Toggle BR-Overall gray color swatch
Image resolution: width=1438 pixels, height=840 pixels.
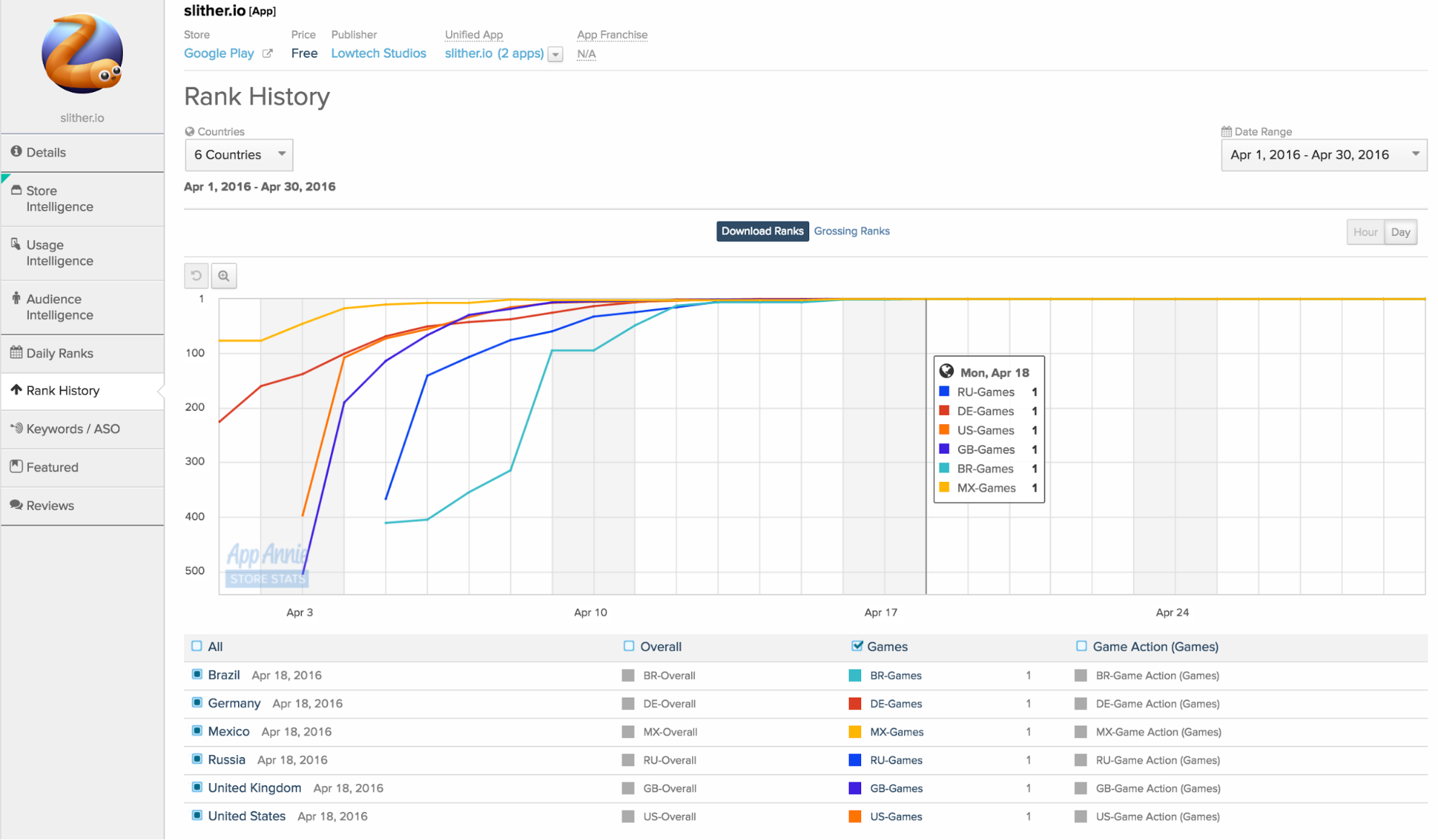coord(628,675)
